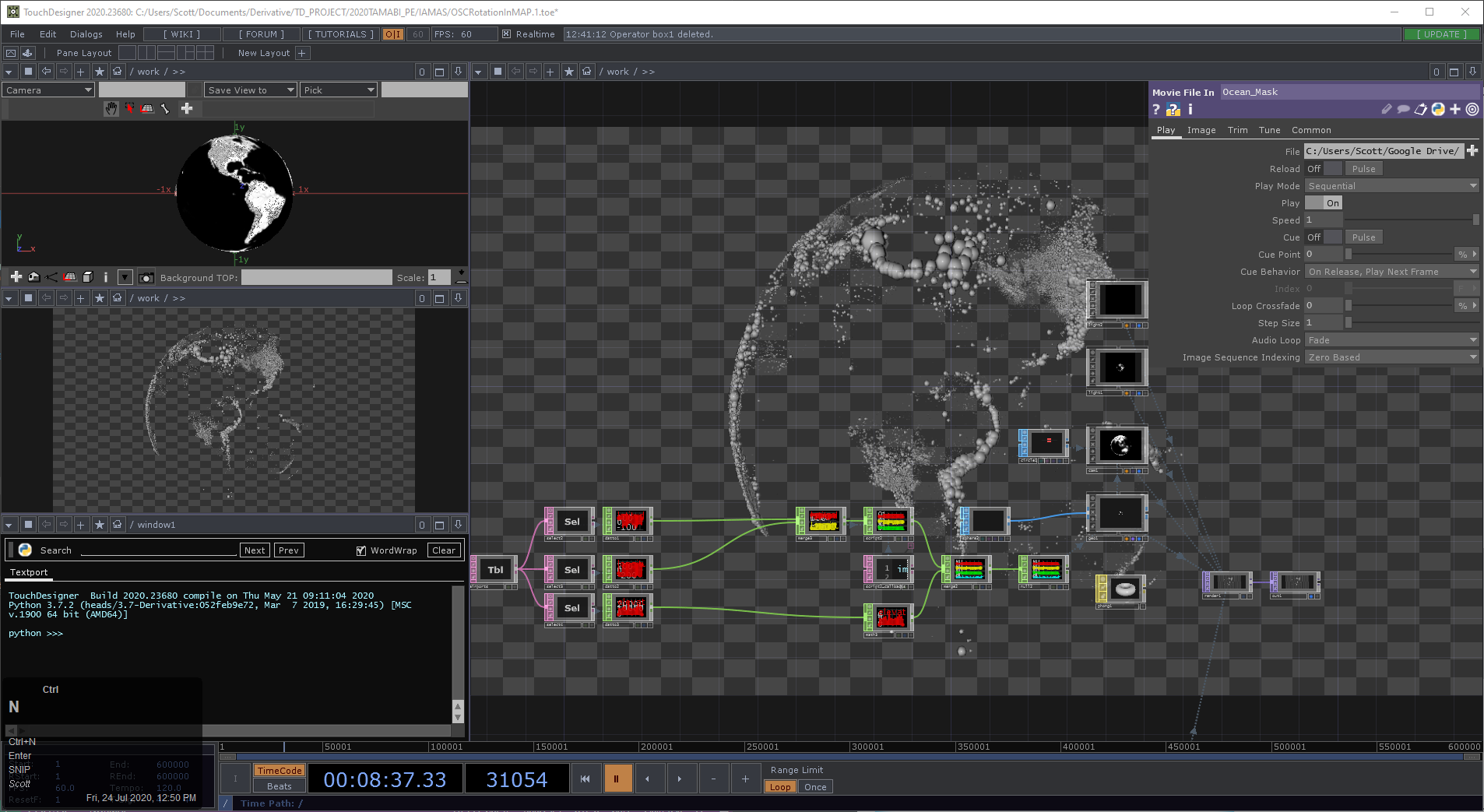
Task: Click the Reload Pulse button
Action: 1363,169
